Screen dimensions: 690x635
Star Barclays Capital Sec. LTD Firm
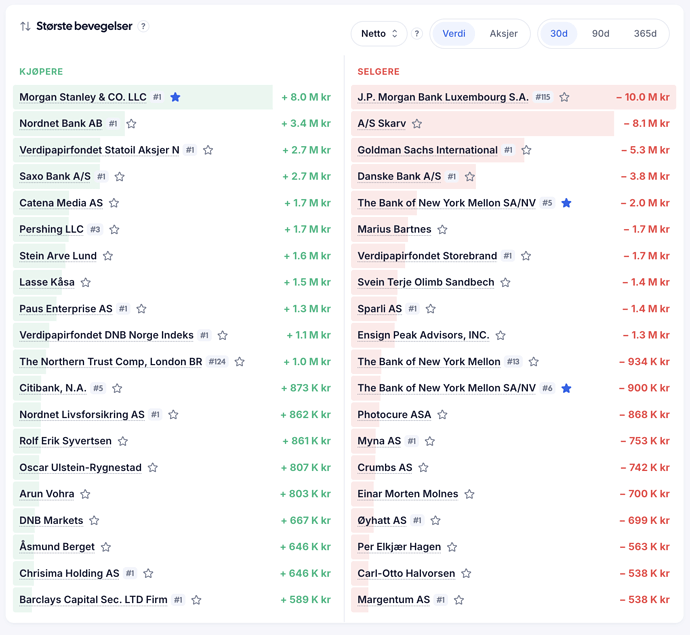pyautogui.click(x=196, y=600)
